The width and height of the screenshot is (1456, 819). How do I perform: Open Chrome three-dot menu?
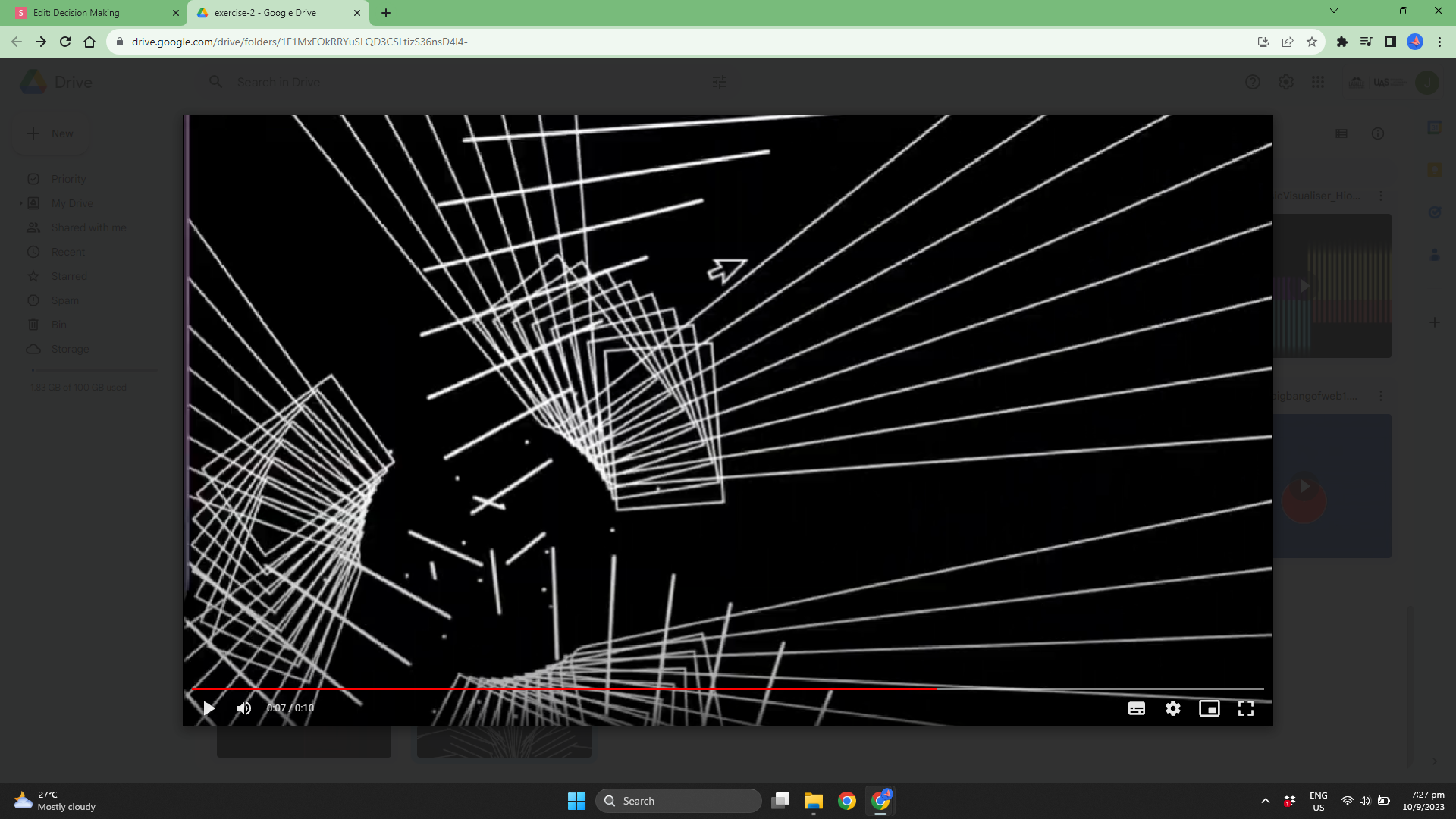(1439, 42)
